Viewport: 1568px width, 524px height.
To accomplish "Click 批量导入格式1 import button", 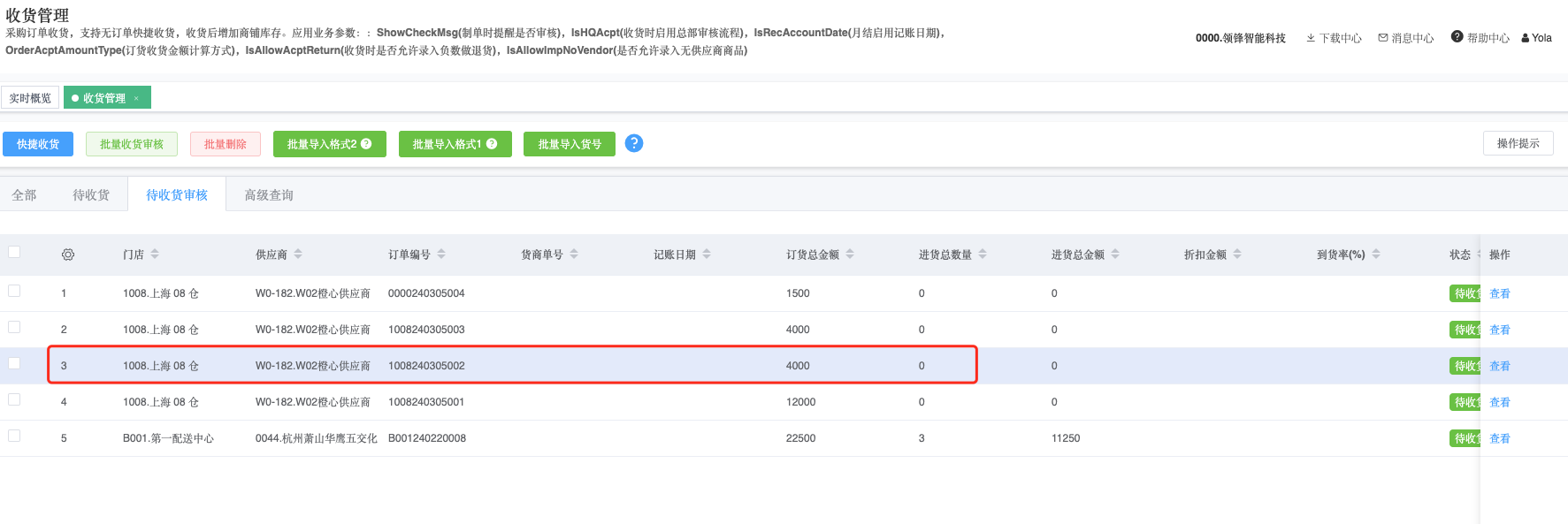I will [455, 144].
